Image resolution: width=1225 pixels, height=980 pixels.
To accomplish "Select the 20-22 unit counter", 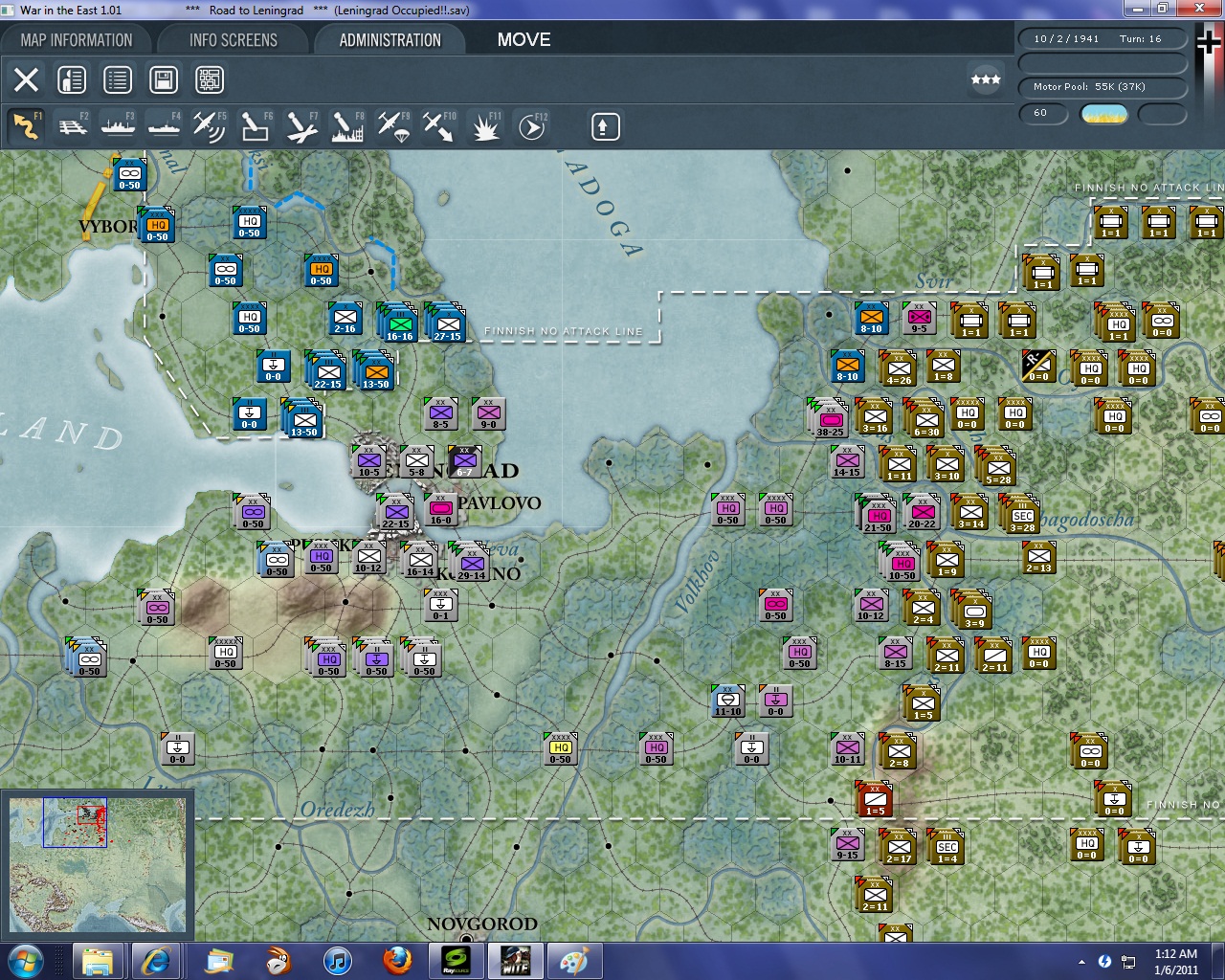I will pos(922,512).
